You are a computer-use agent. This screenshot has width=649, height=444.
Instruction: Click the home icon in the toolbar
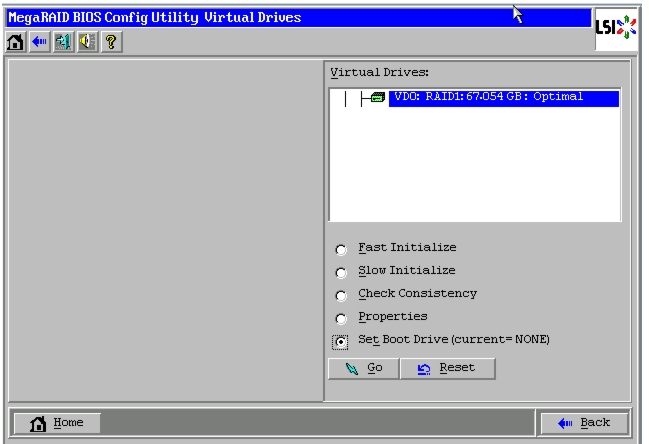point(15,42)
